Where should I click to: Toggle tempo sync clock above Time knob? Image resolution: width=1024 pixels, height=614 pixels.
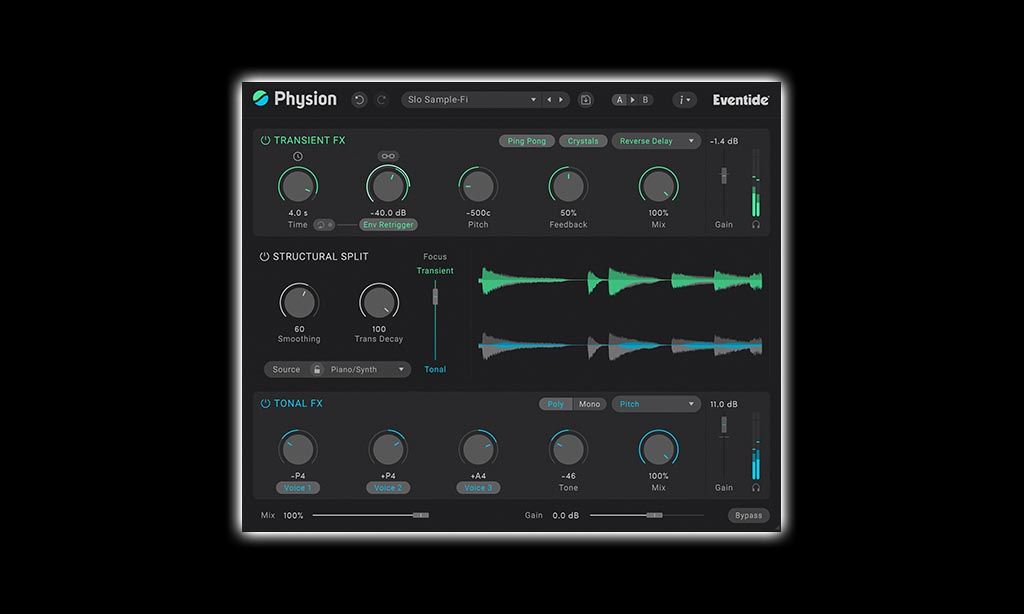(298, 156)
